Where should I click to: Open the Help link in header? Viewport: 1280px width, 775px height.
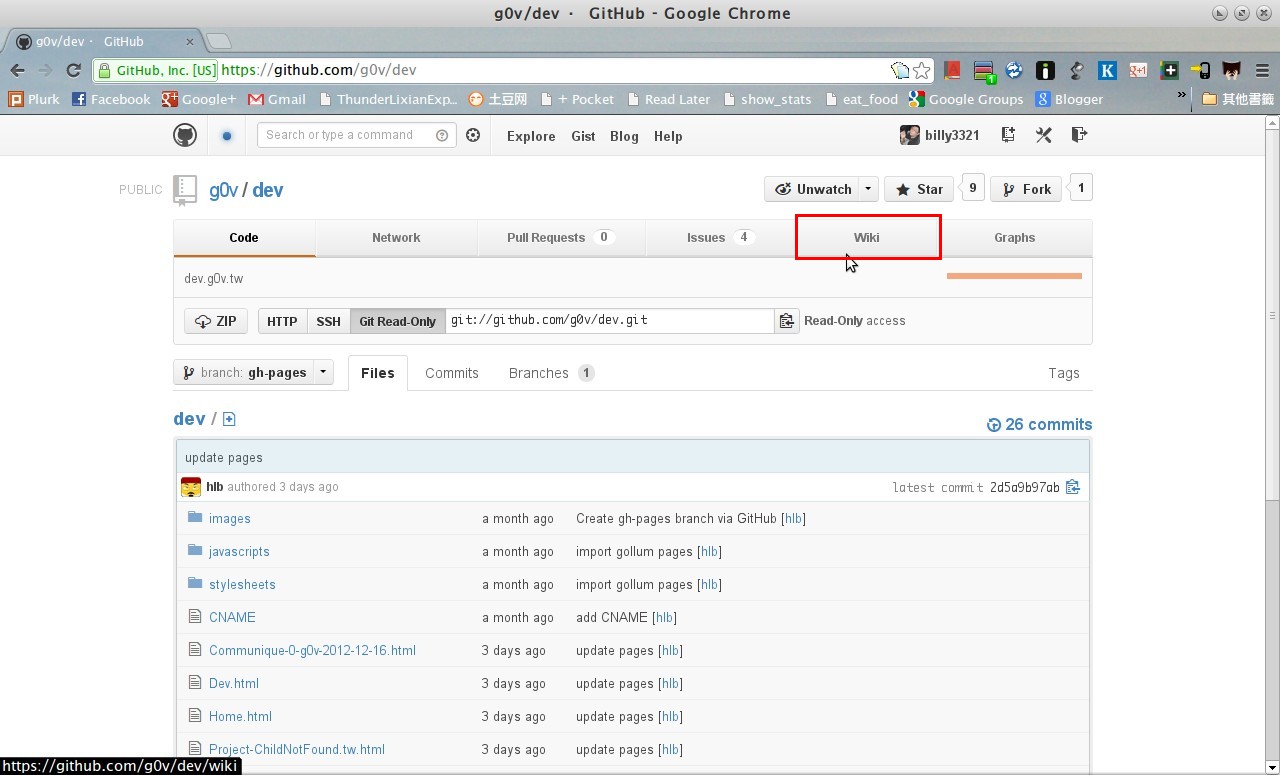pyautogui.click(x=668, y=136)
